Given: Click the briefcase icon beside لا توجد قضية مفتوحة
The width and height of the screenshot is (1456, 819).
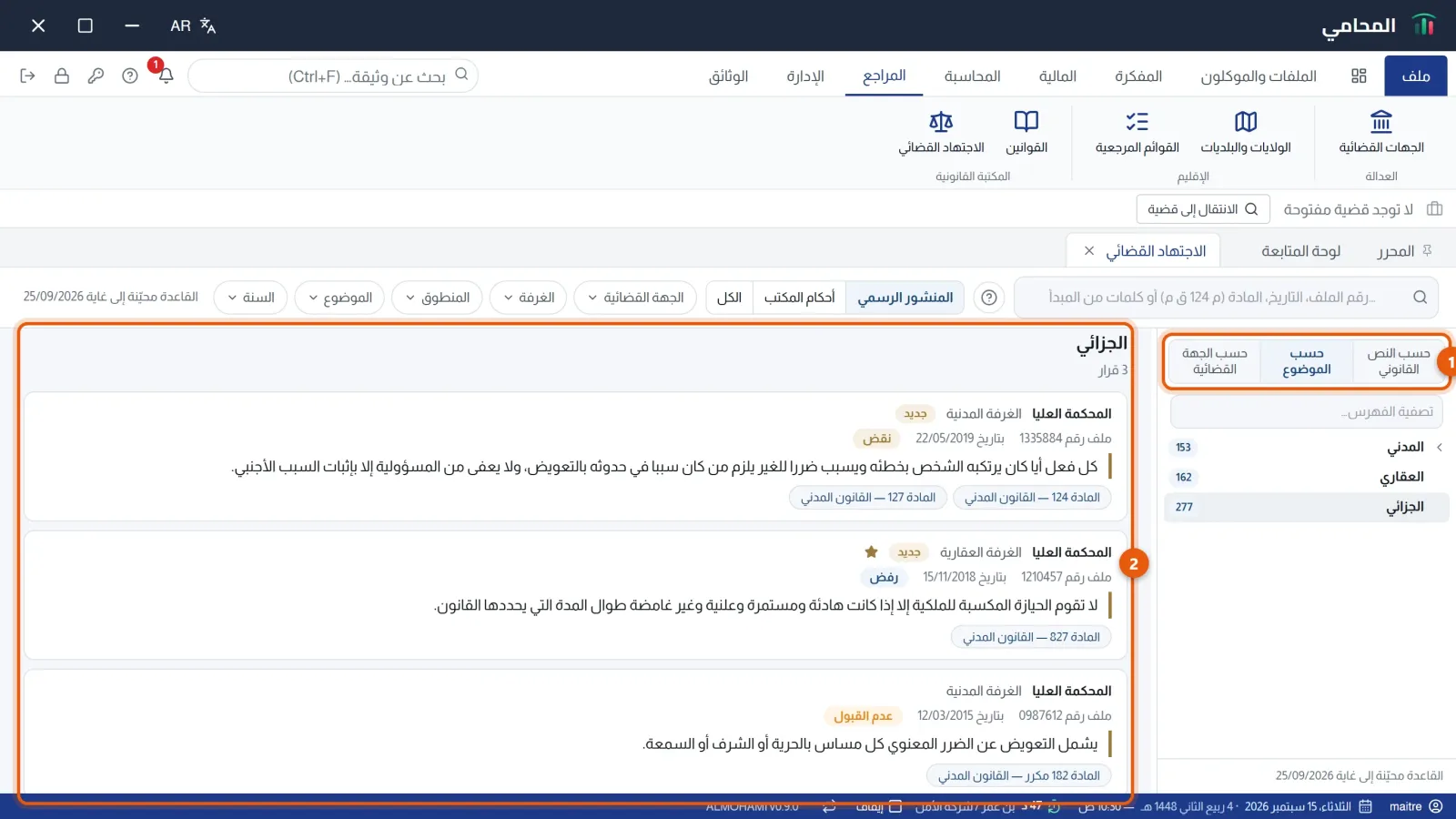Looking at the screenshot, I should click(x=1435, y=208).
